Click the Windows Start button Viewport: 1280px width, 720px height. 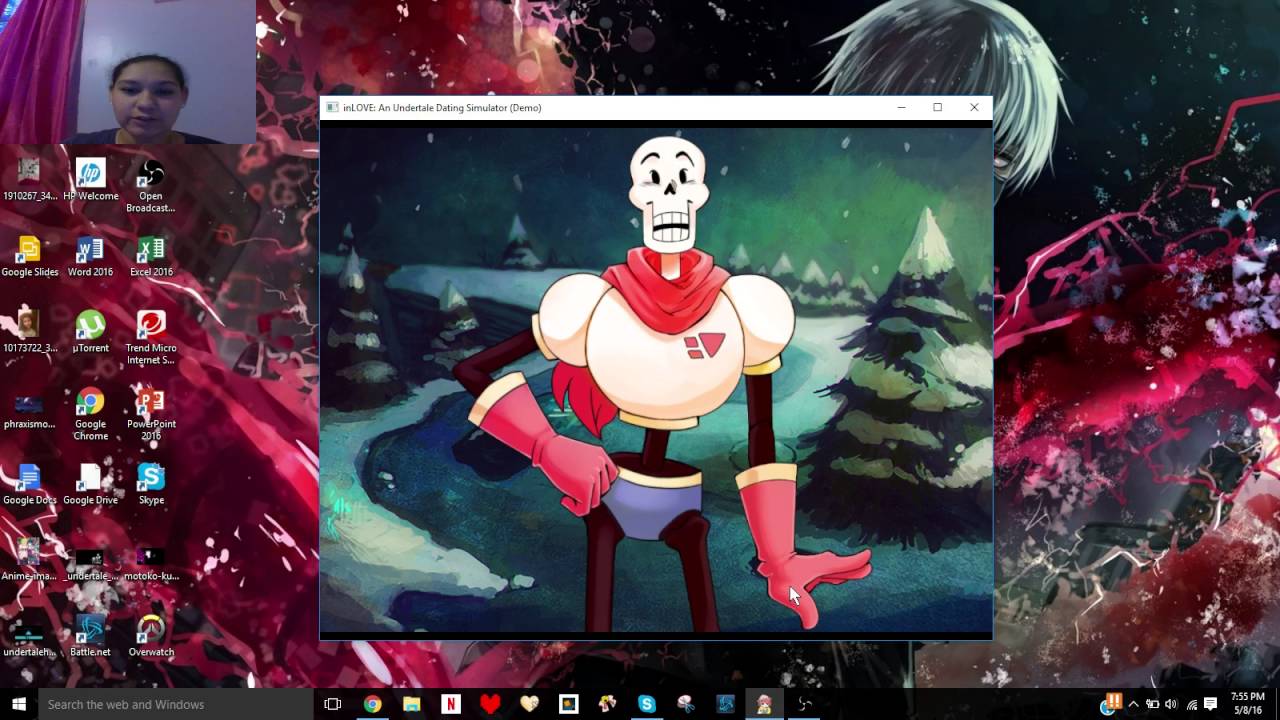click(x=19, y=704)
